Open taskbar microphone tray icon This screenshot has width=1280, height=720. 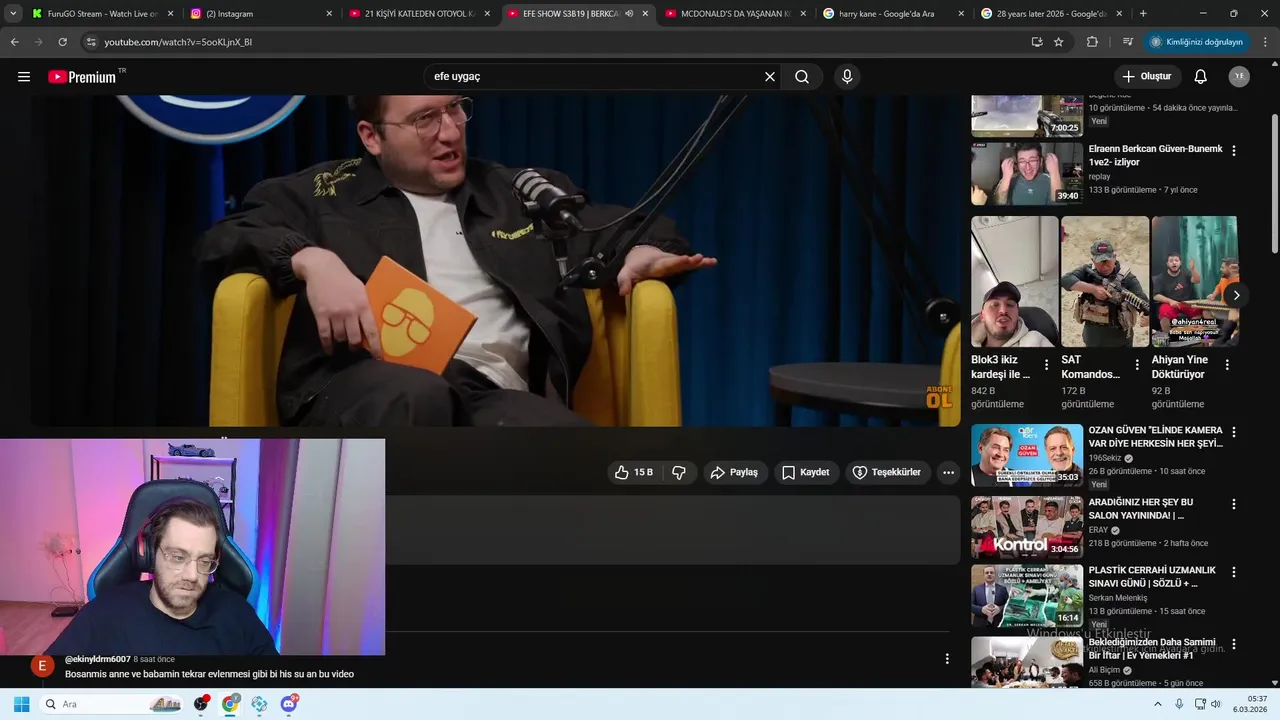pyautogui.click(x=1179, y=704)
